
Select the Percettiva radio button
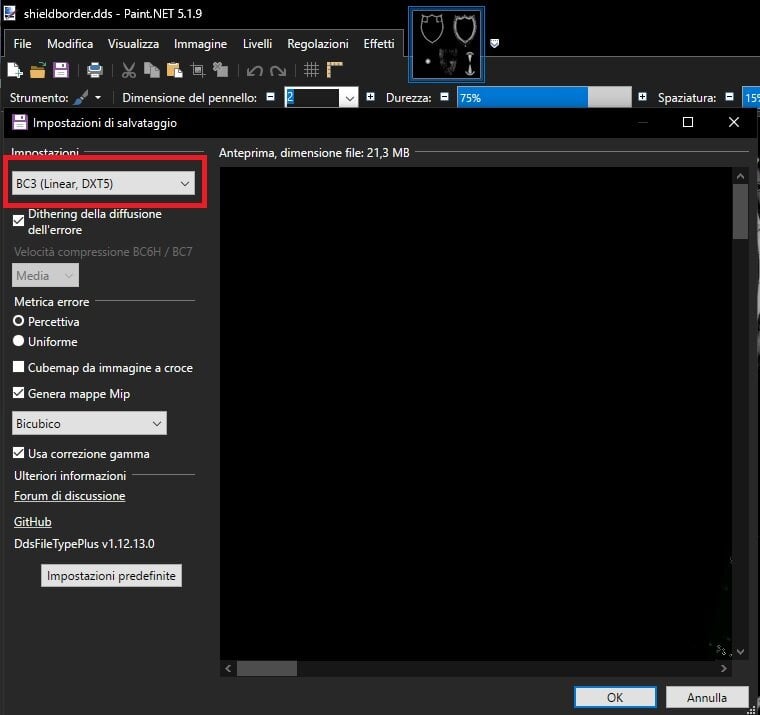click(x=18, y=321)
